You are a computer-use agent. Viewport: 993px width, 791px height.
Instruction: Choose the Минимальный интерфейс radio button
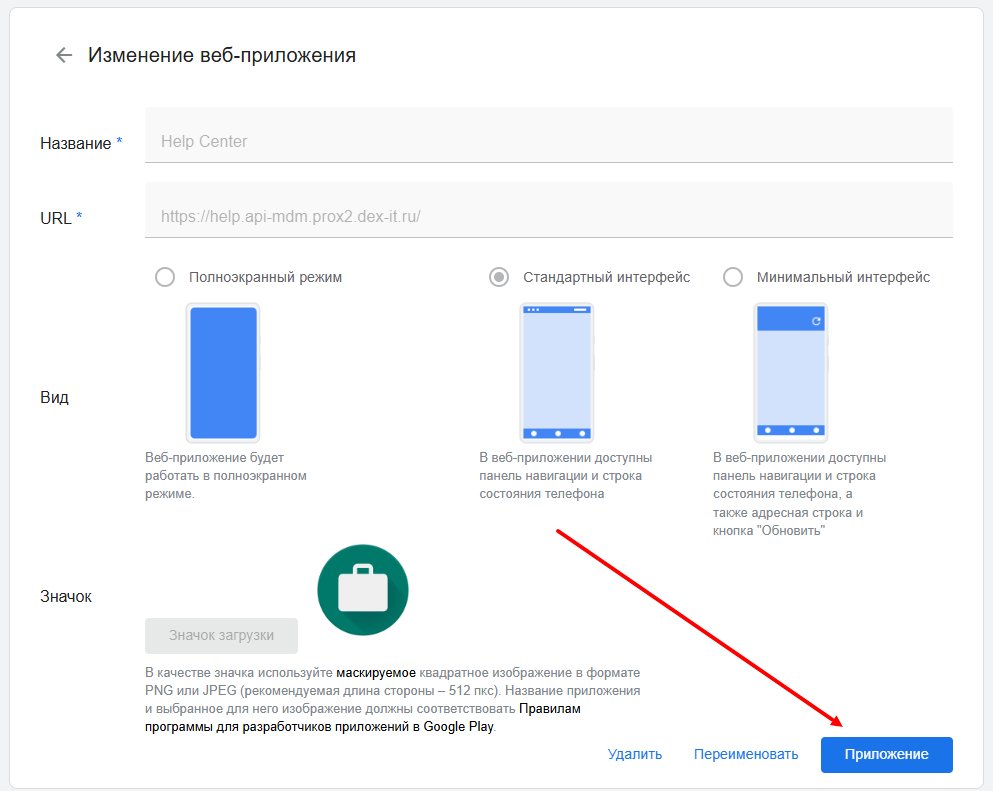click(733, 277)
